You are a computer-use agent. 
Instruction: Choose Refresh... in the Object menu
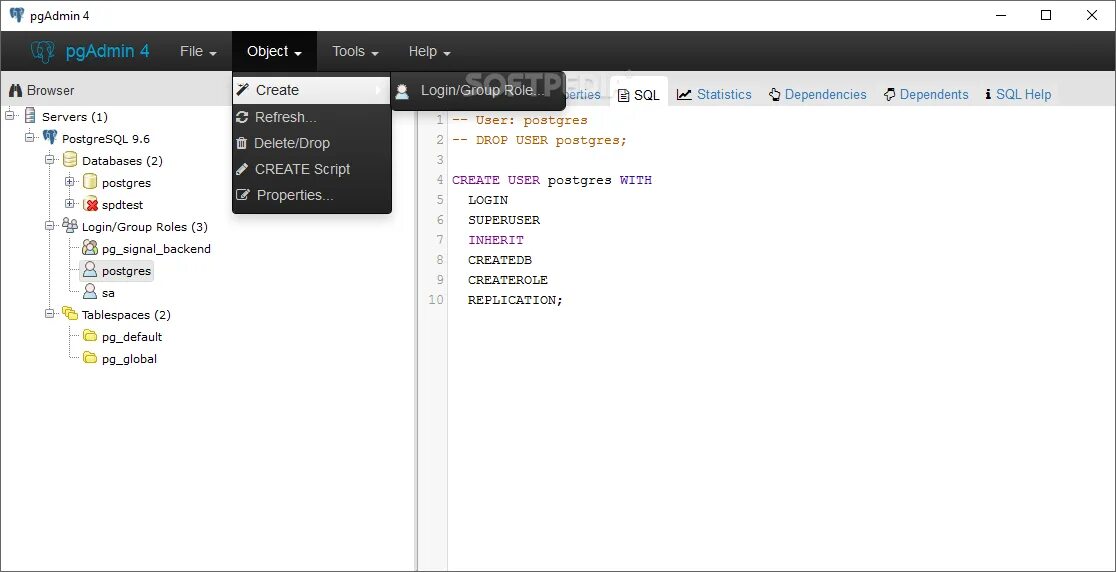tap(312, 117)
